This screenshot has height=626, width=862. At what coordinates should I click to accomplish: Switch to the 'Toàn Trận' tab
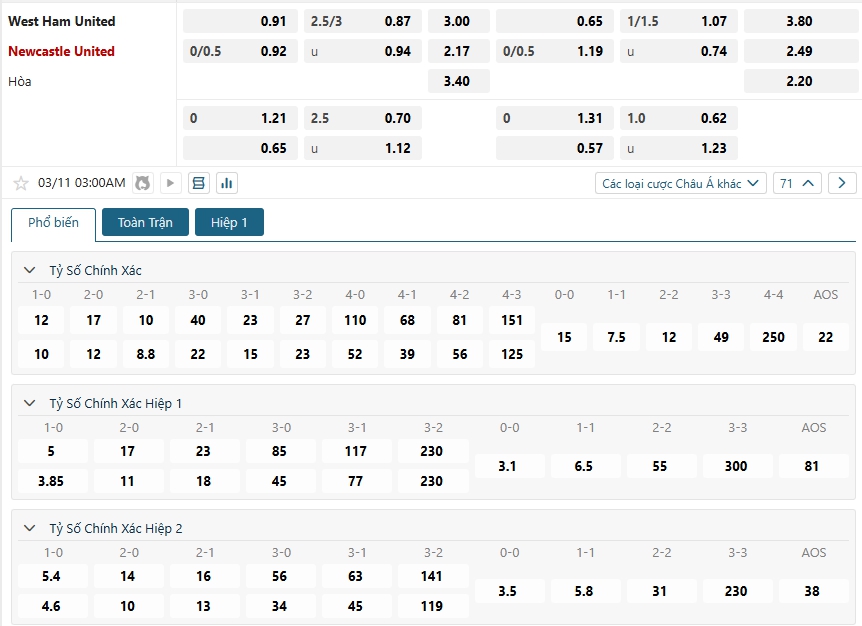(x=145, y=223)
